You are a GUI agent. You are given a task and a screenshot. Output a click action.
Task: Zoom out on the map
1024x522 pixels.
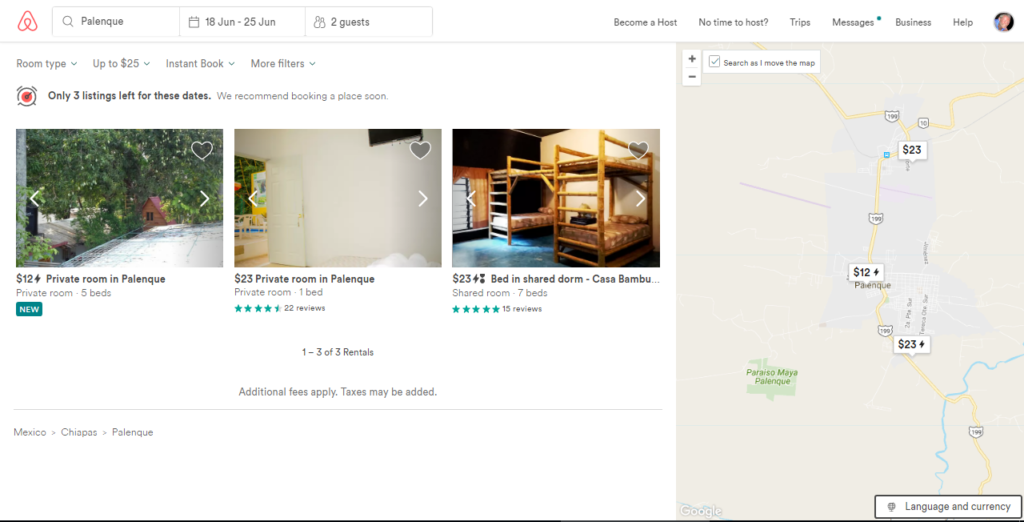pyautogui.click(x=692, y=76)
